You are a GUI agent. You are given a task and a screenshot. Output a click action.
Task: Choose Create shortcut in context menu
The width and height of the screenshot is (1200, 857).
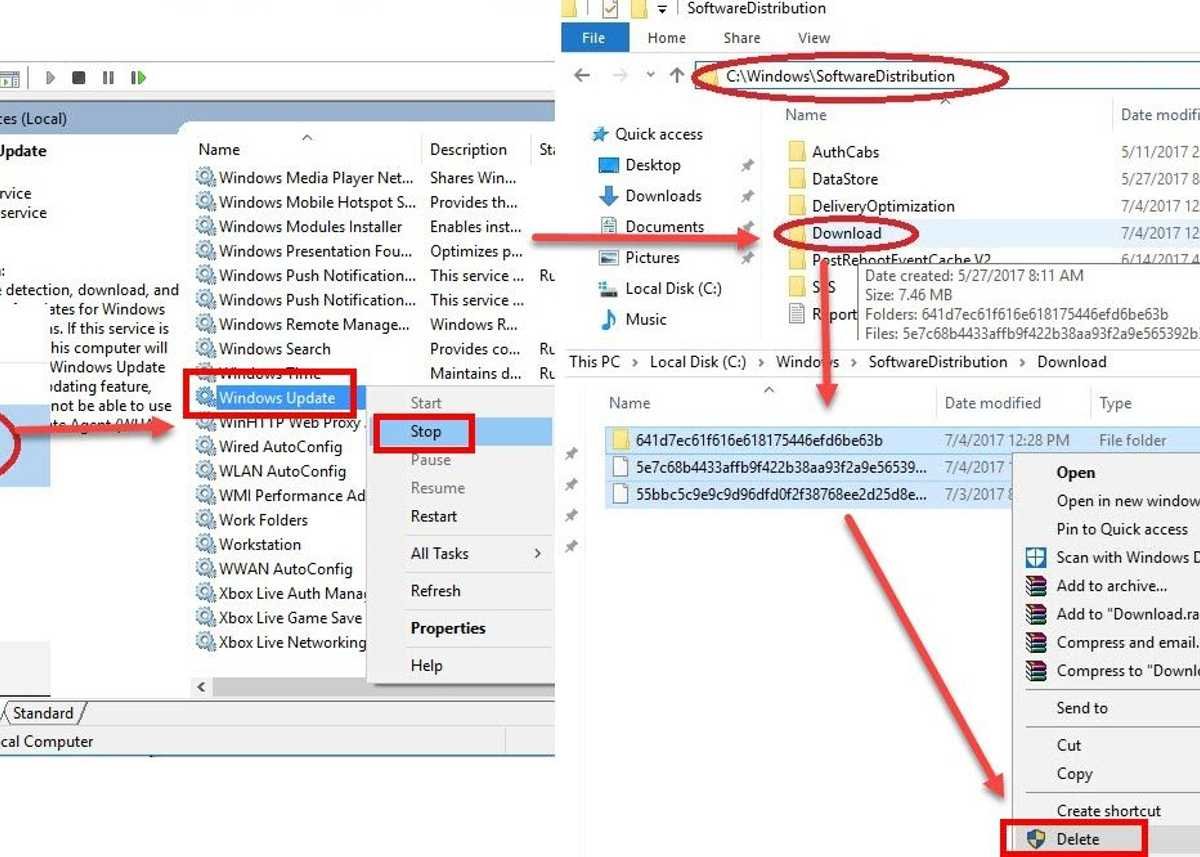(1109, 811)
